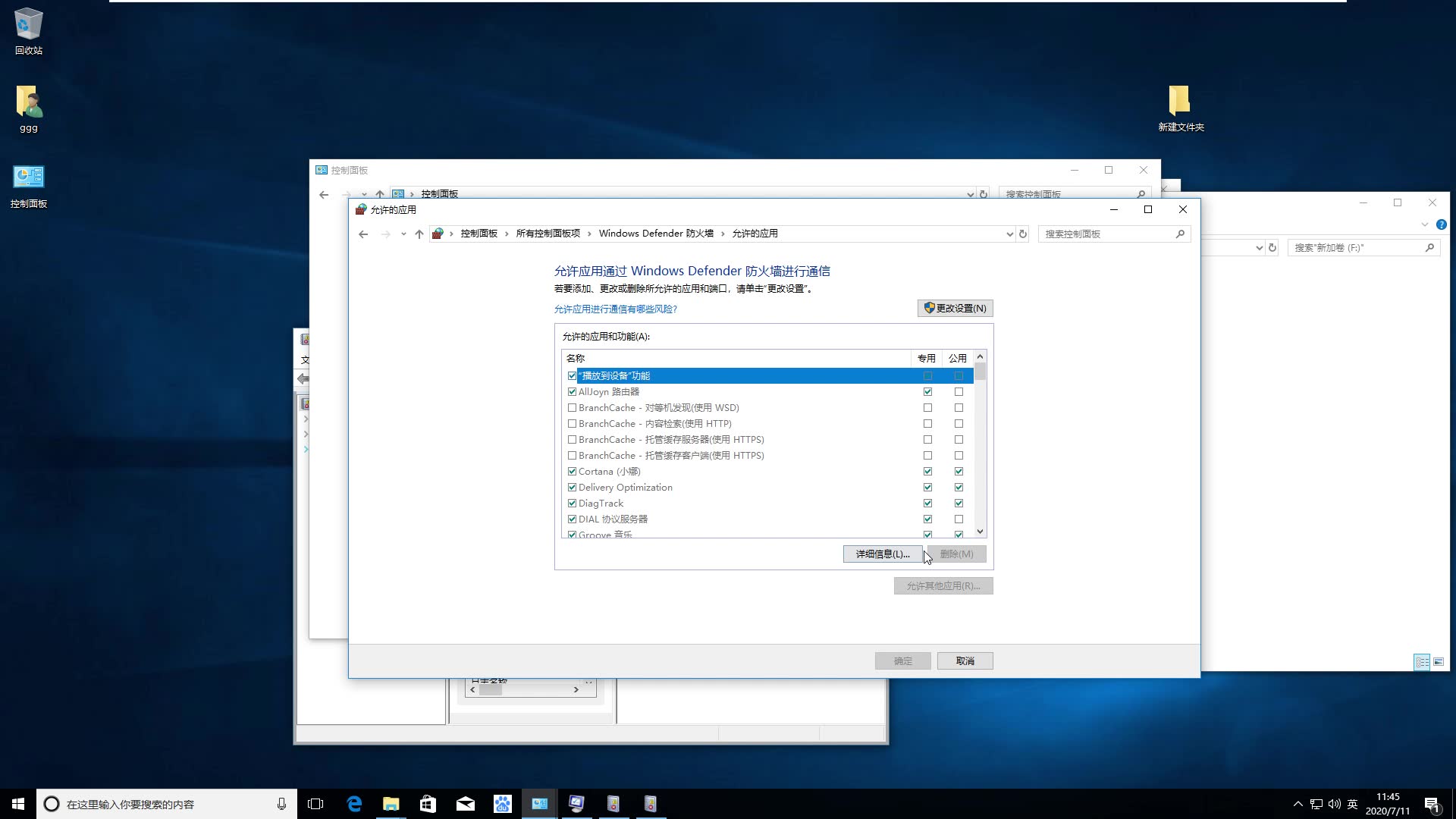The width and height of the screenshot is (1456, 819).
Task: Go up one level in 允许的应用 window
Action: 419,234
